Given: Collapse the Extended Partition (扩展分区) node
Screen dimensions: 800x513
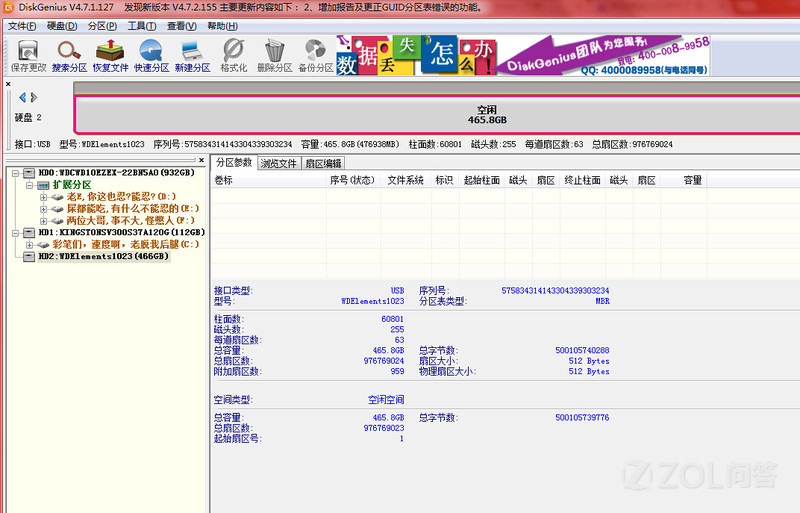Looking at the screenshot, I should click(x=30, y=185).
